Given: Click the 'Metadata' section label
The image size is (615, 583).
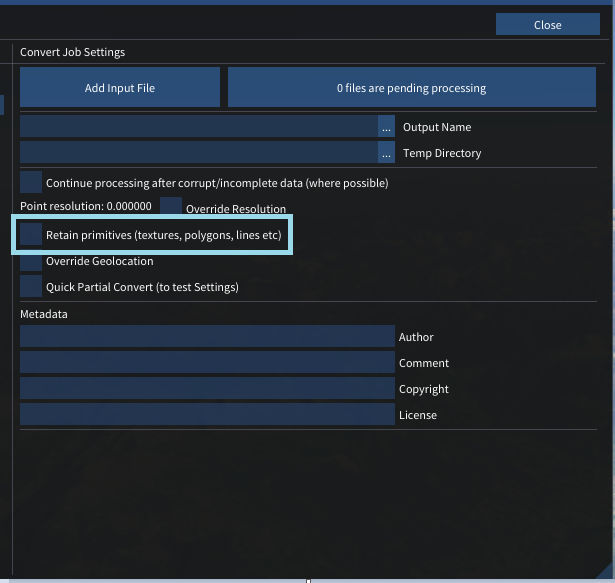Looking at the screenshot, I should coord(44,314).
